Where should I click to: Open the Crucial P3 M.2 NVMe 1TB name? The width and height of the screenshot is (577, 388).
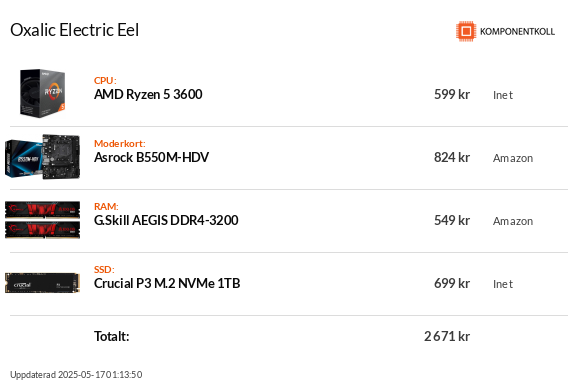[167, 283]
